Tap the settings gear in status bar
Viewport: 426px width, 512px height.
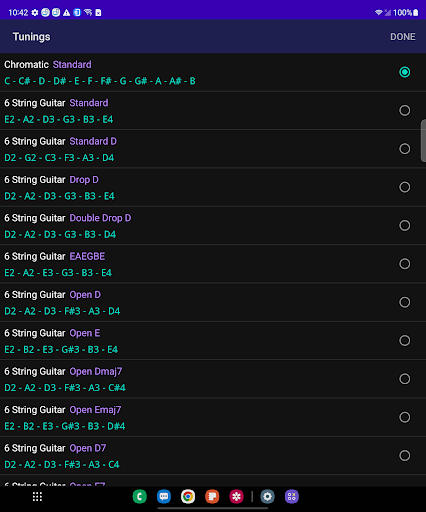point(35,13)
